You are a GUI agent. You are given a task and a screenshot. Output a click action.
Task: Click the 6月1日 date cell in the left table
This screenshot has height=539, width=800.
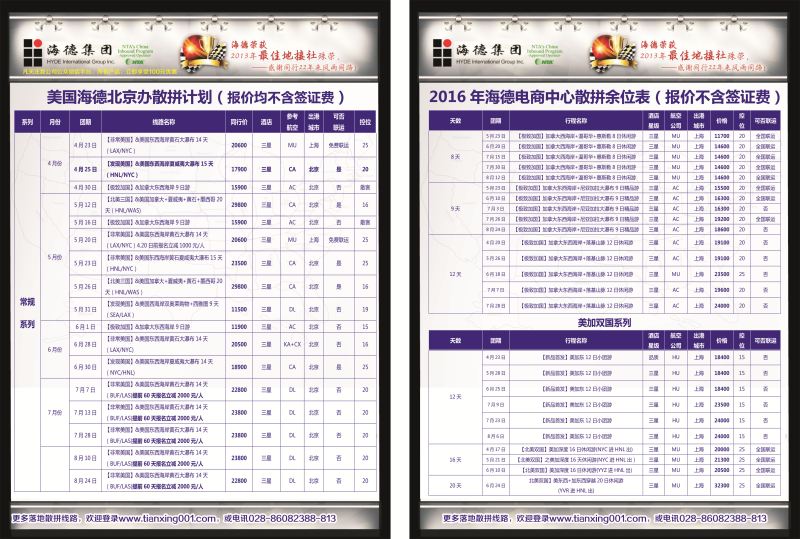click(x=85, y=327)
